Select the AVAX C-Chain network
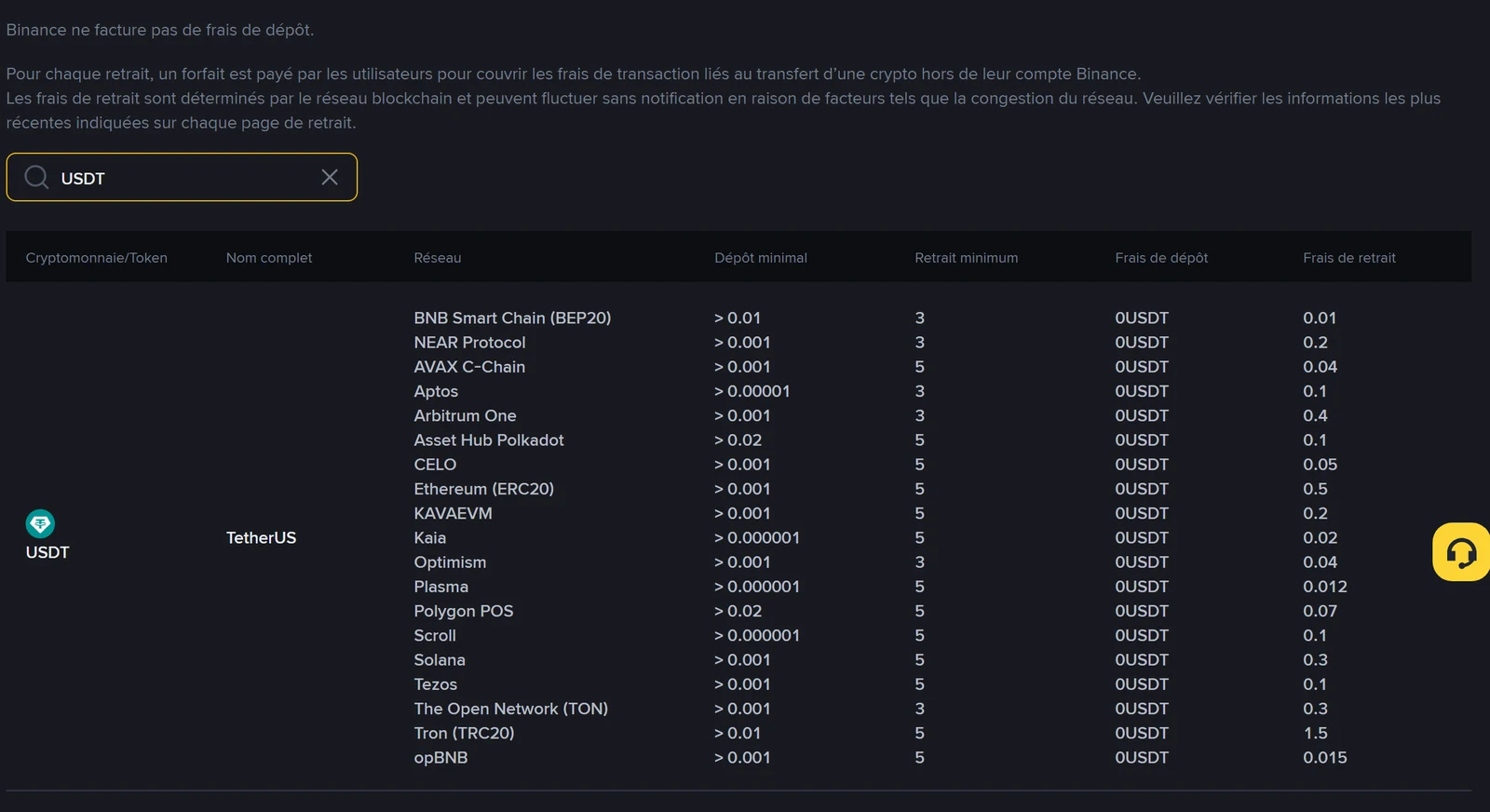The image size is (1490, 812). point(469,367)
